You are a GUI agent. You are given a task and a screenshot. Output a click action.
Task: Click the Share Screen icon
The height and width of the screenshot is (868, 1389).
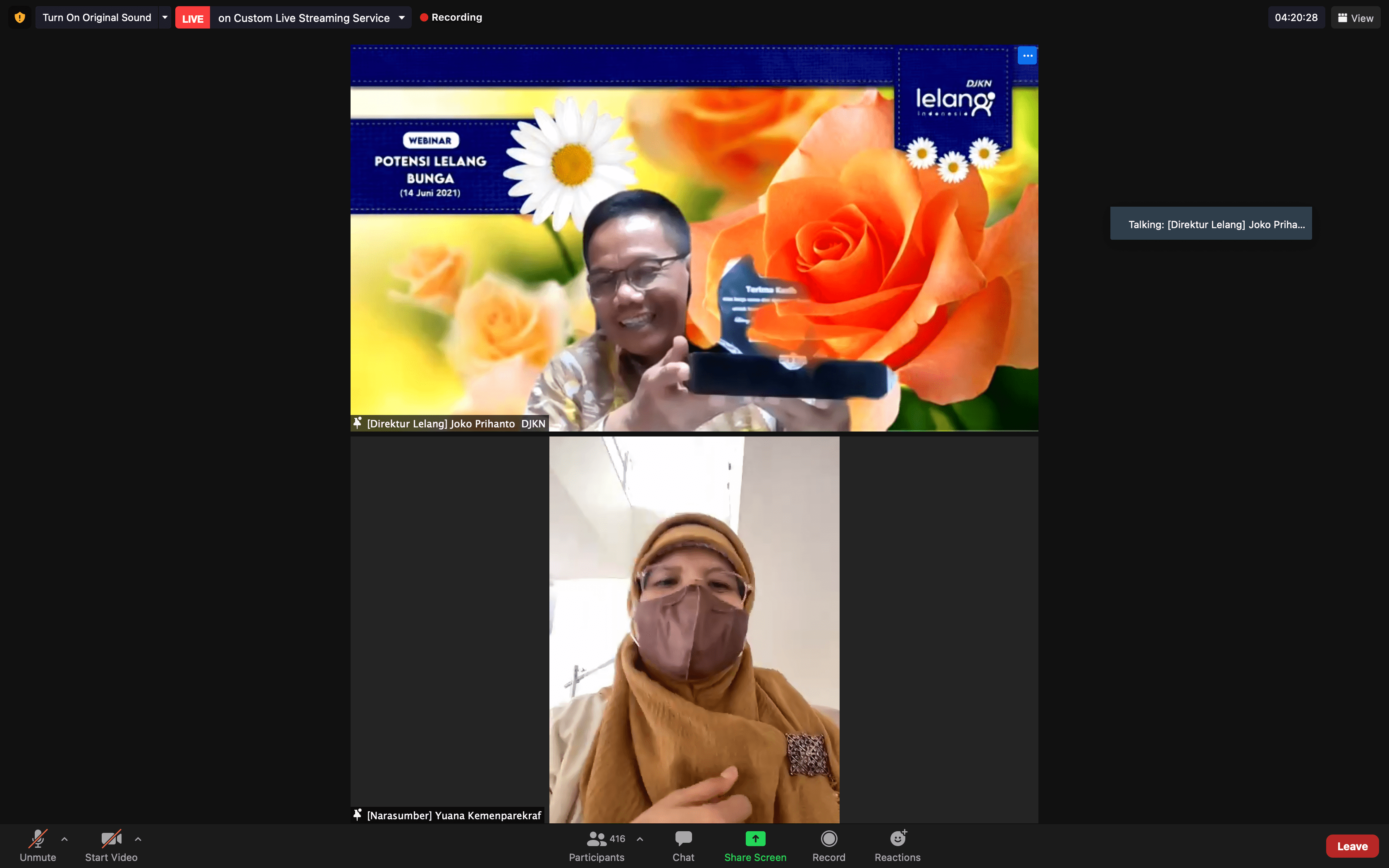coord(755,839)
